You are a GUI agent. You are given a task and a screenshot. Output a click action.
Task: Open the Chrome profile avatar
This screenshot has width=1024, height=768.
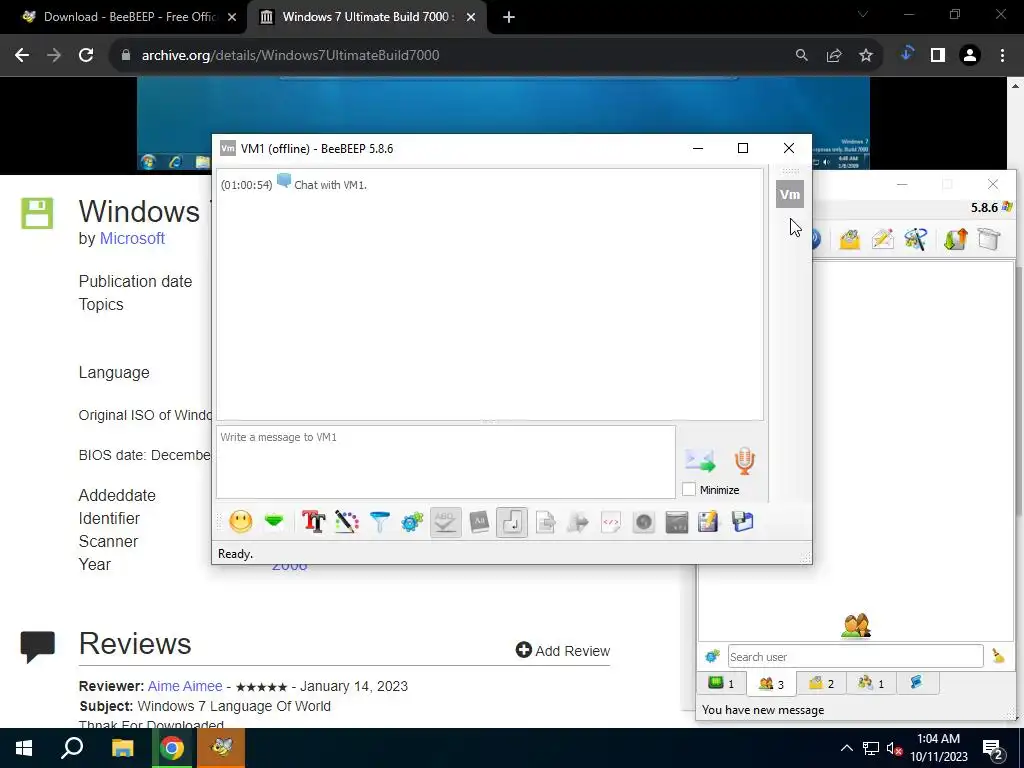(970, 56)
